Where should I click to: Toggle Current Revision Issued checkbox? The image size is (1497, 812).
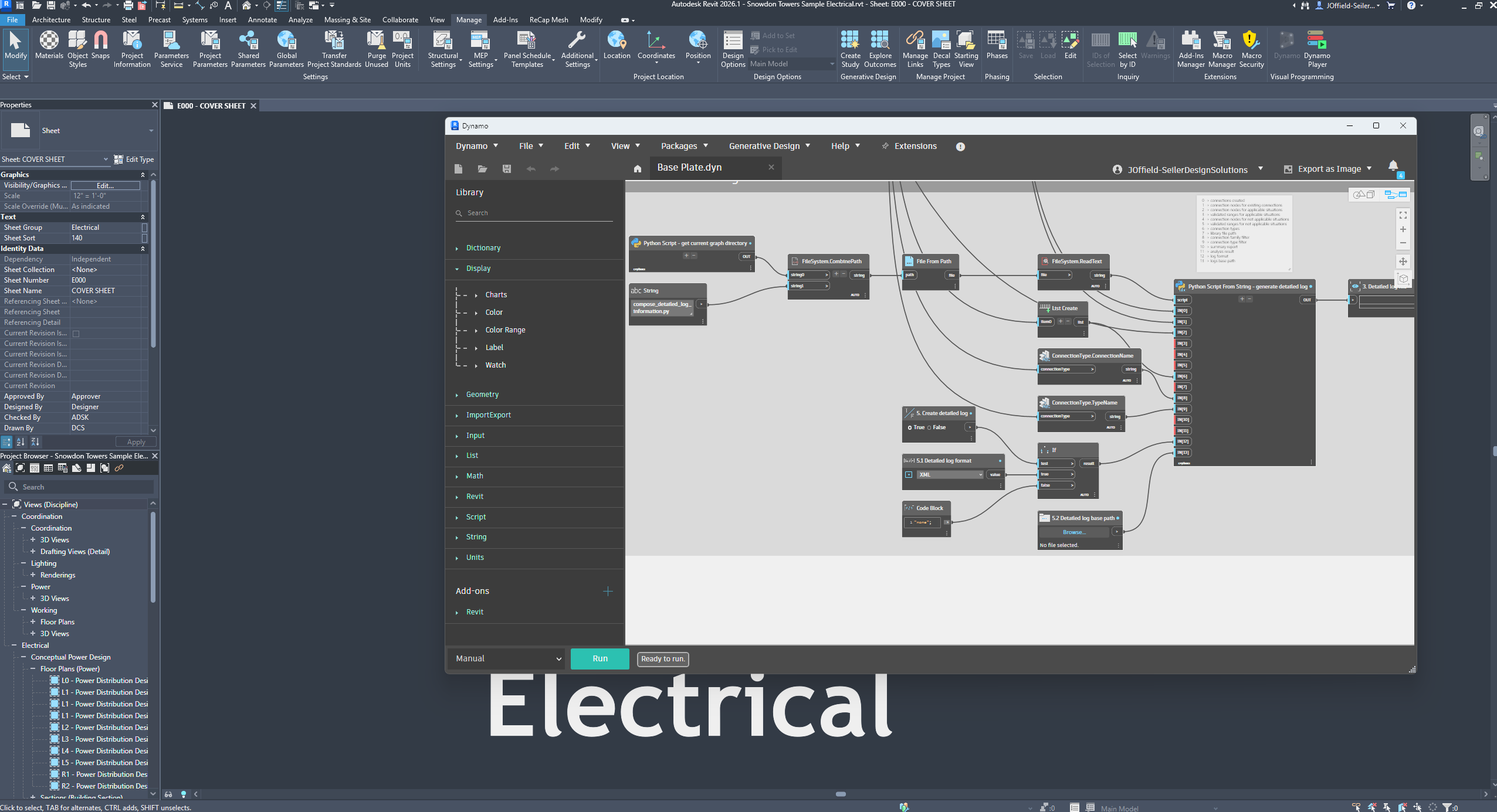pyautogui.click(x=76, y=334)
